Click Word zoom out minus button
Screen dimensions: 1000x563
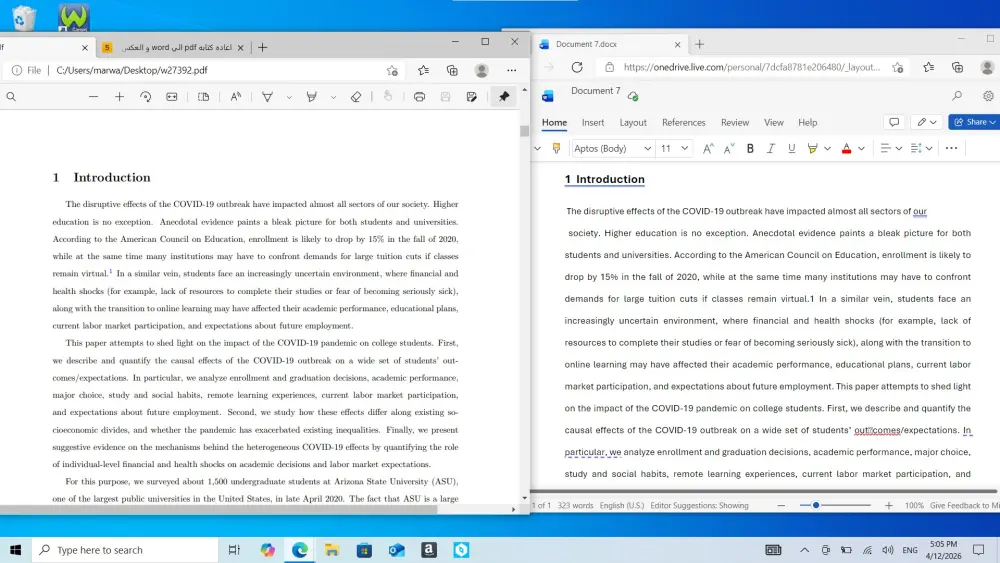pyautogui.click(x=781, y=505)
